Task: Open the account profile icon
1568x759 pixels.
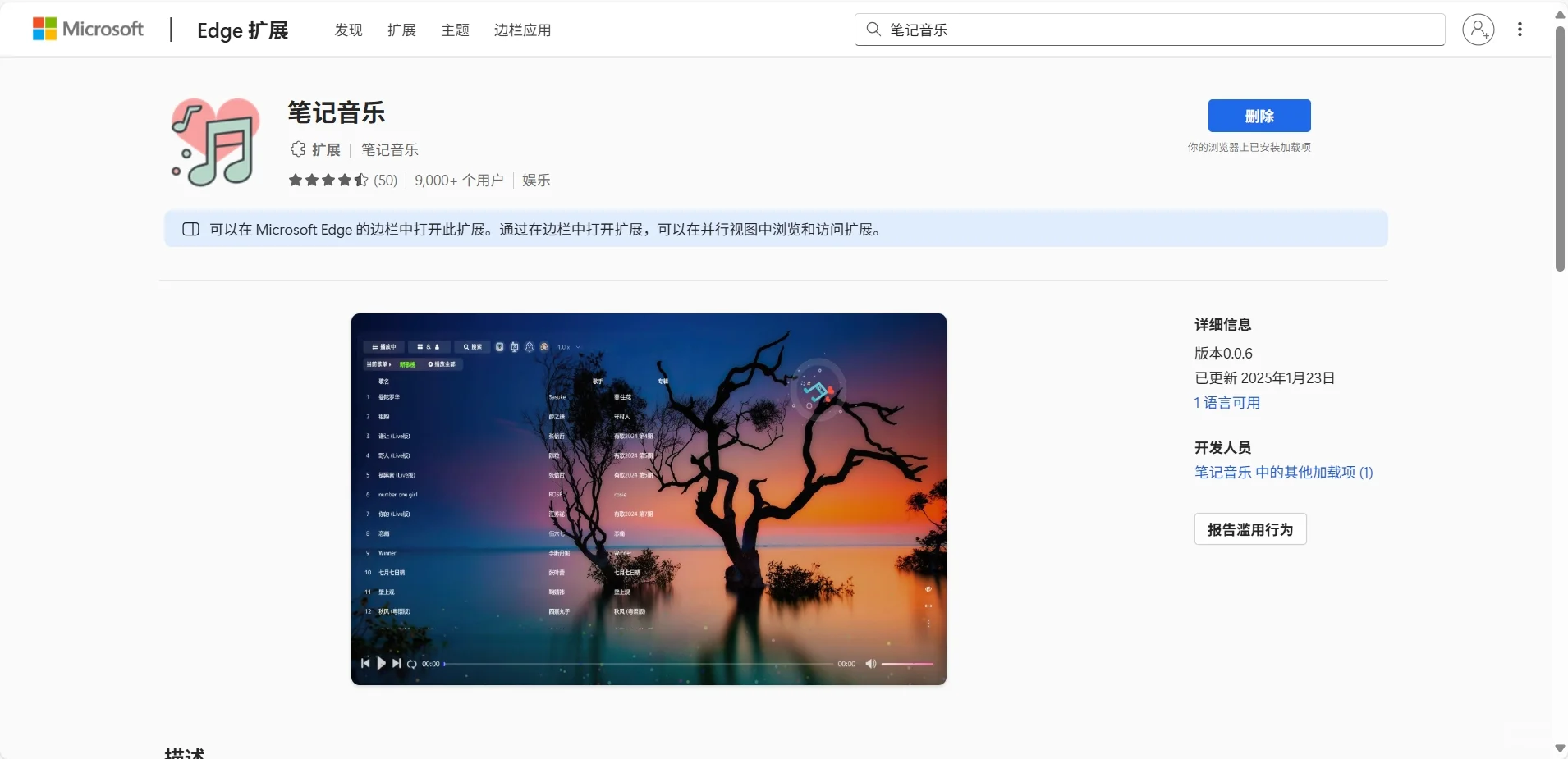Action: 1480,30
